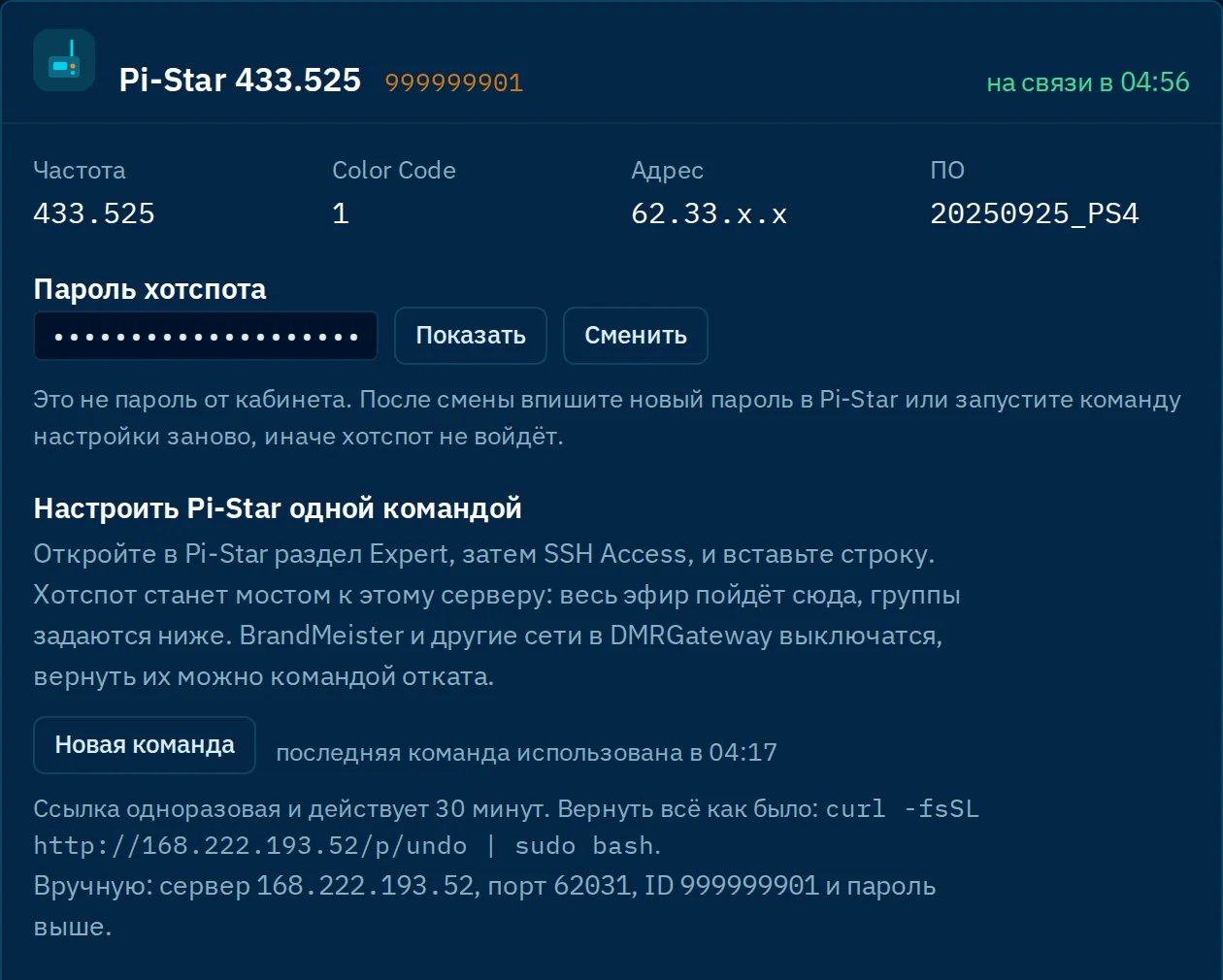Click the Color Code label
1223x980 pixels.
[394, 171]
